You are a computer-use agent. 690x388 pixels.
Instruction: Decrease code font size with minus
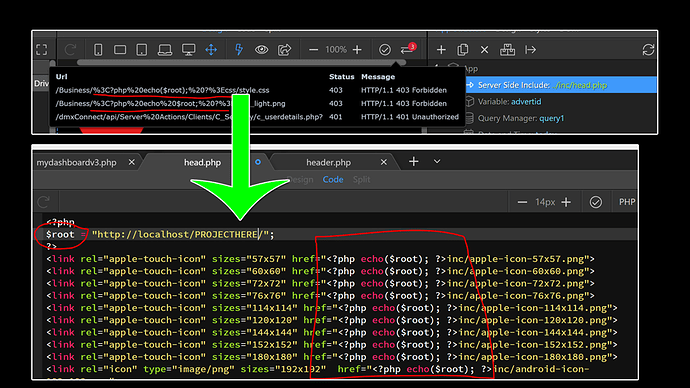click(522, 202)
